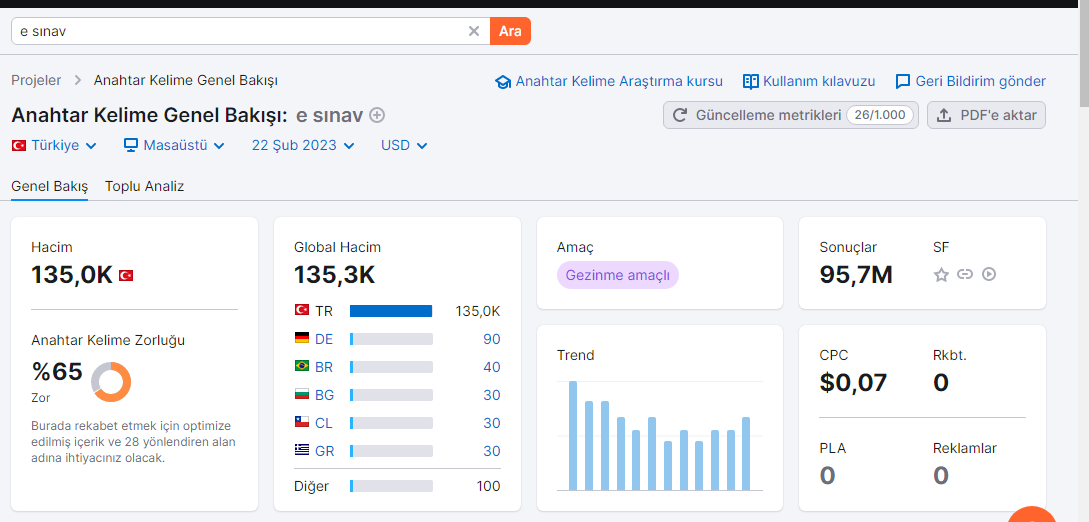Image resolution: width=1089 pixels, height=522 pixels.
Task: Clear the search field with the X icon
Action: (x=474, y=31)
